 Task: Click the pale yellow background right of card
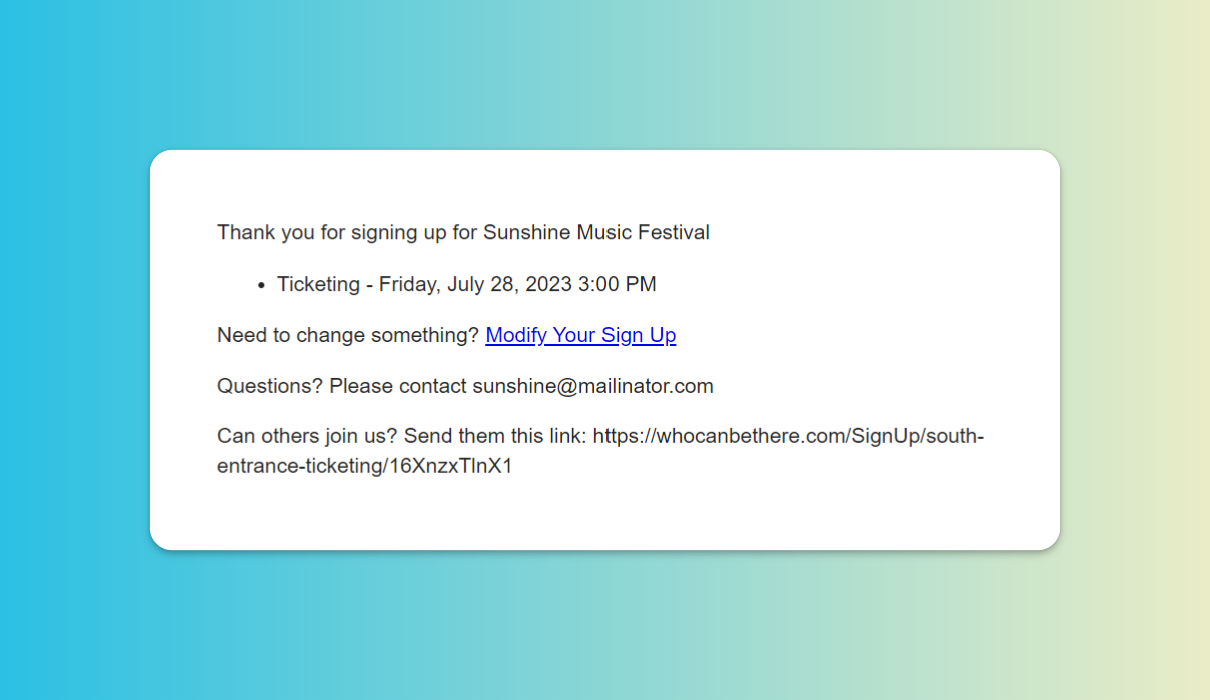(1135, 350)
